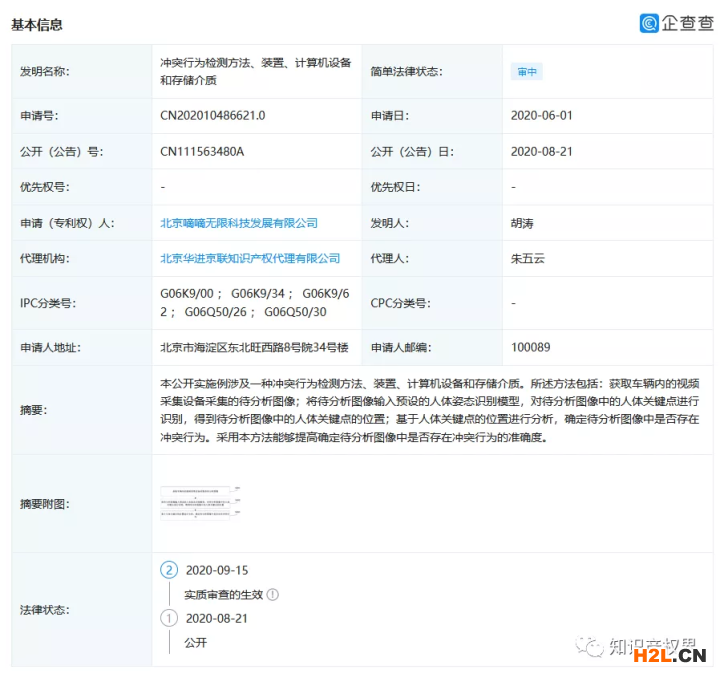720x678 pixels.
Task: Click the publication number CN111563480A
Action: click(202, 152)
